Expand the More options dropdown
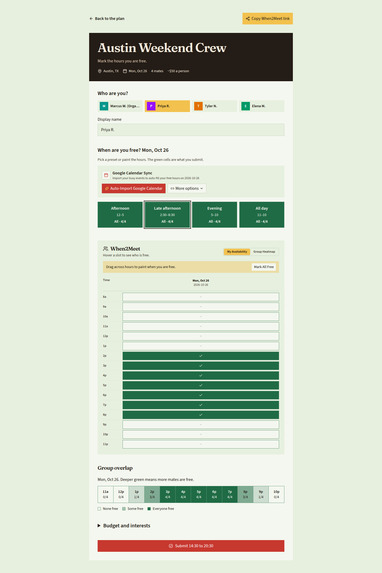The width and height of the screenshot is (382, 573). [x=187, y=188]
